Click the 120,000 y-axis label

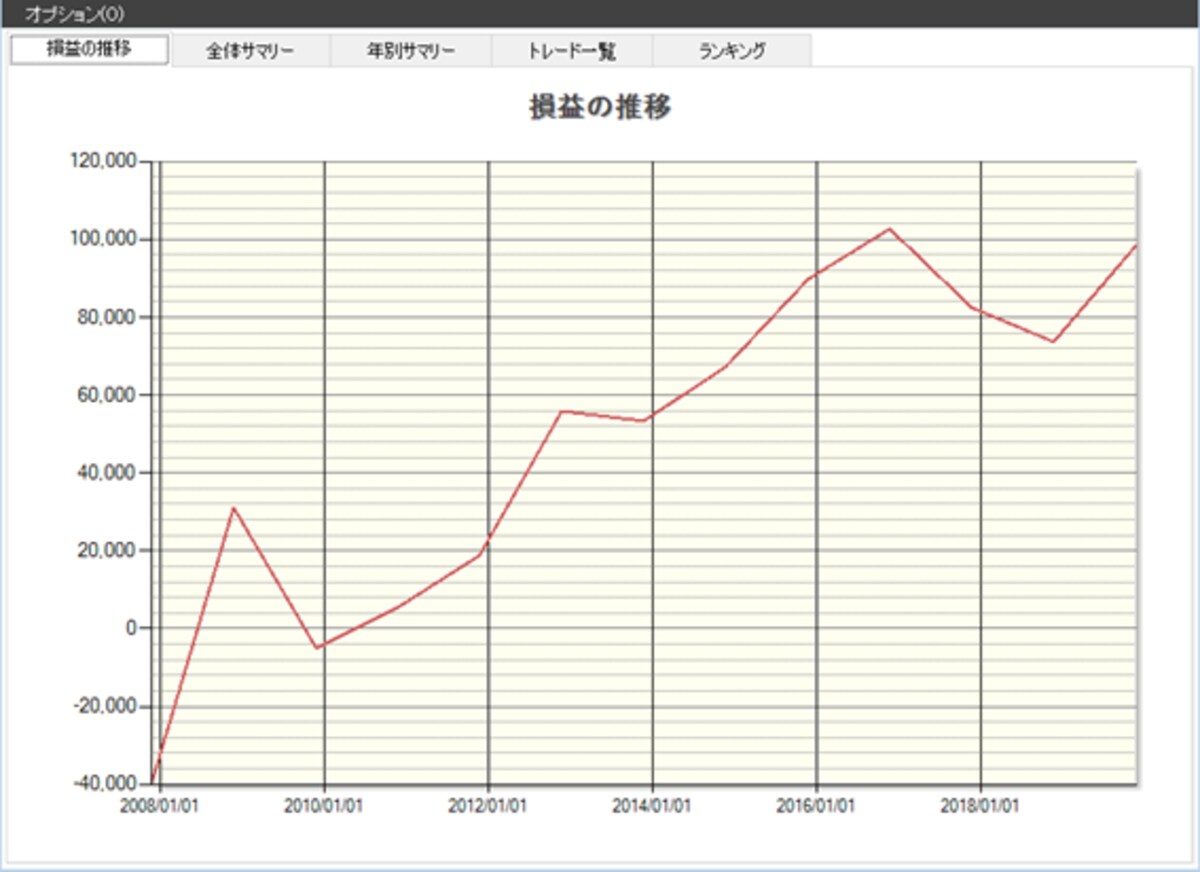106,161
